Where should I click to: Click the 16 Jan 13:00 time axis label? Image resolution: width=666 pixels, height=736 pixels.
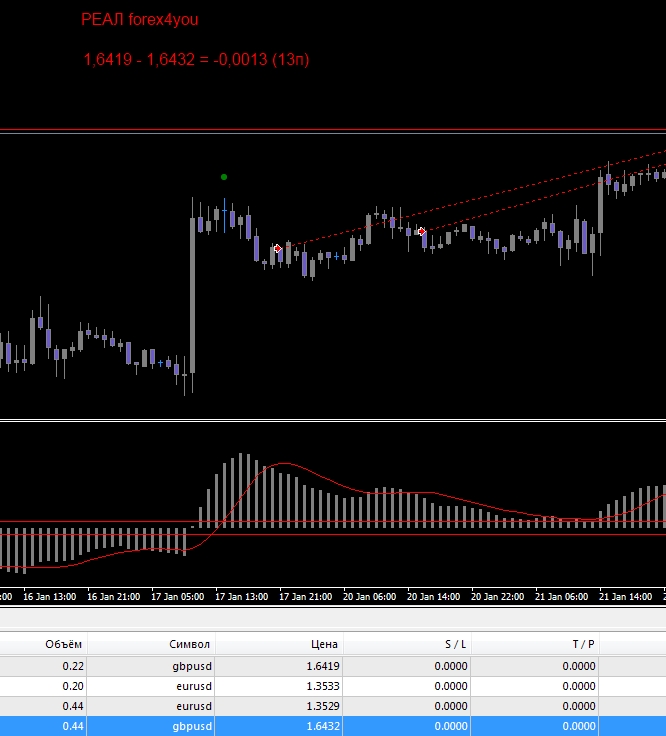click(x=49, y=597)
